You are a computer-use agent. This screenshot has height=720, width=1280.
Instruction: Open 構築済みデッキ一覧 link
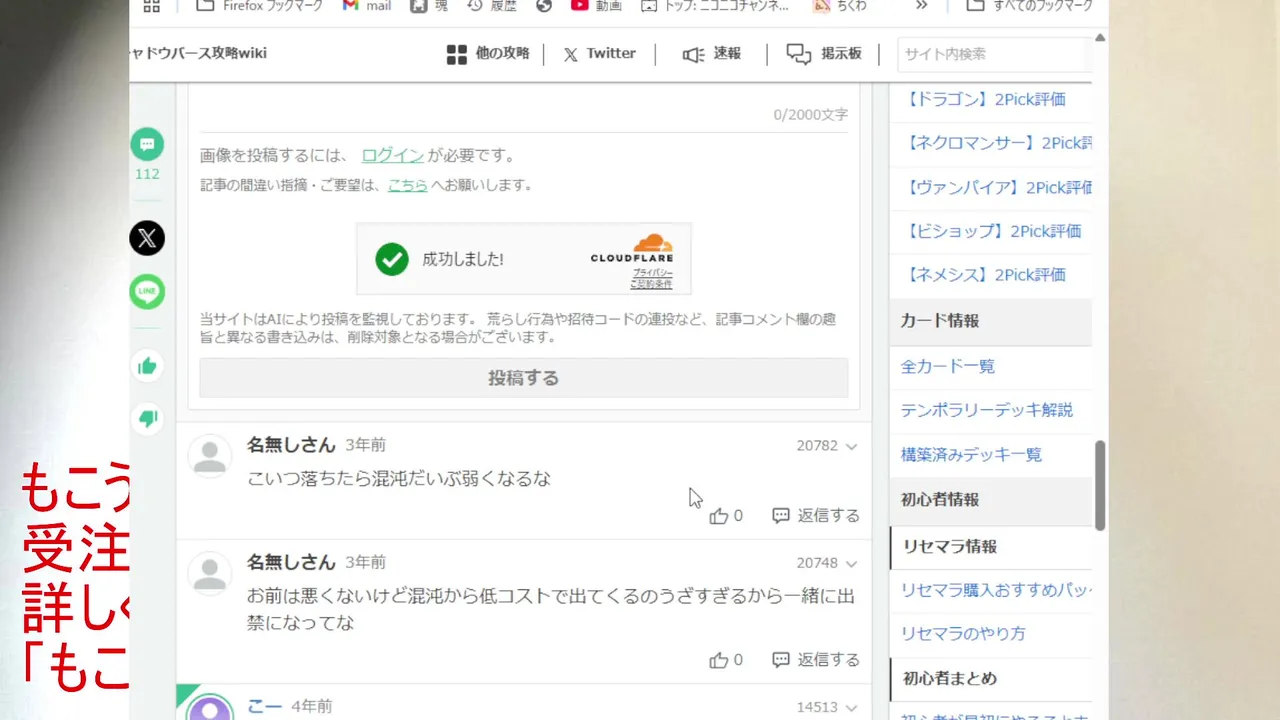tap(971, 454)
